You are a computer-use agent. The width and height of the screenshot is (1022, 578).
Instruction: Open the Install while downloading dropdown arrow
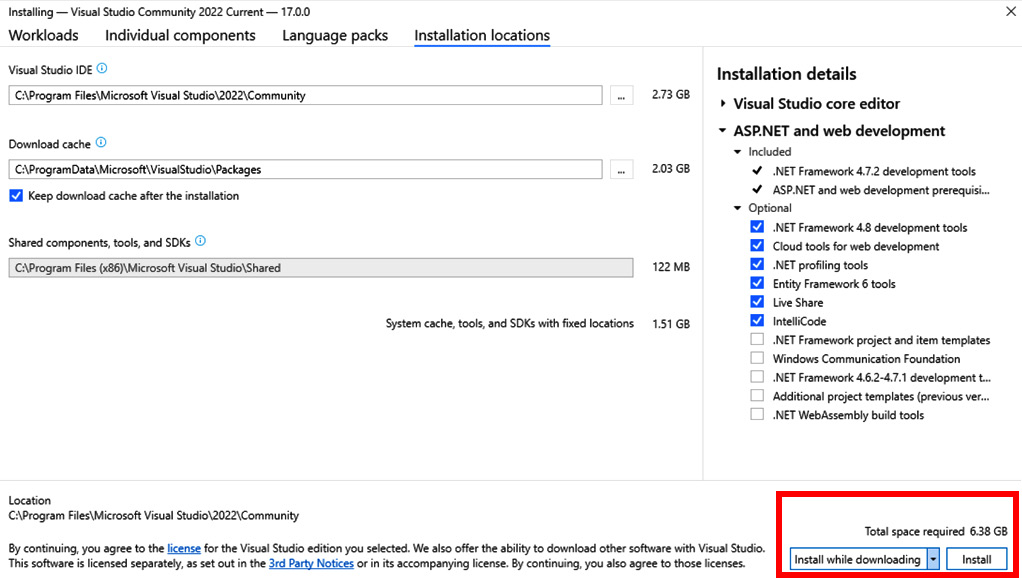click(x=933, y=559)
